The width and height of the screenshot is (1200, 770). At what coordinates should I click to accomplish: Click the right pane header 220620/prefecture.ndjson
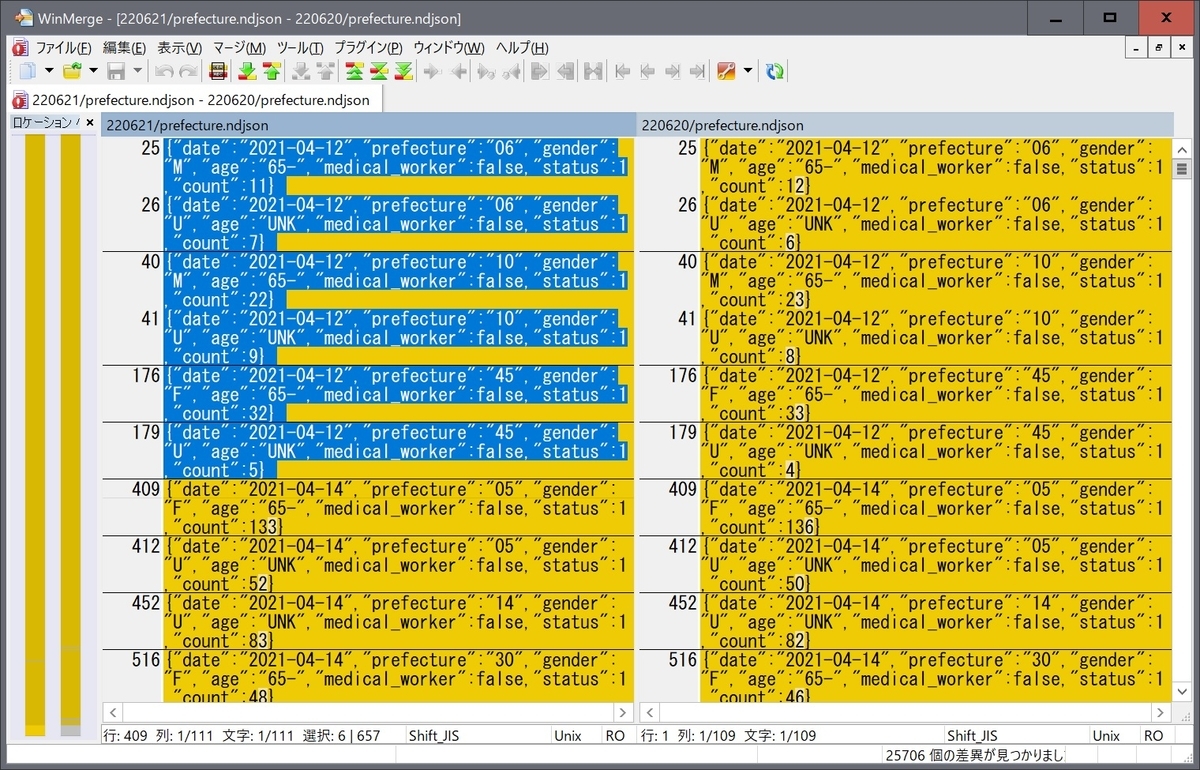click(904, 125)
